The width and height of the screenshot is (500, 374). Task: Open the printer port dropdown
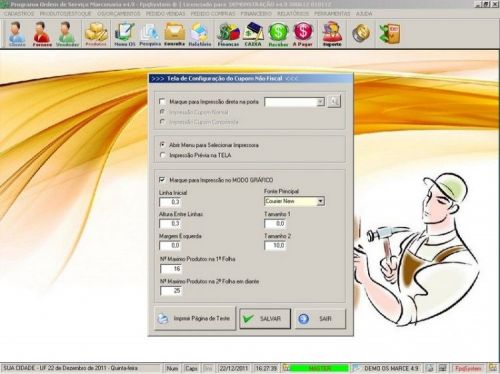[x=320, y=102]
